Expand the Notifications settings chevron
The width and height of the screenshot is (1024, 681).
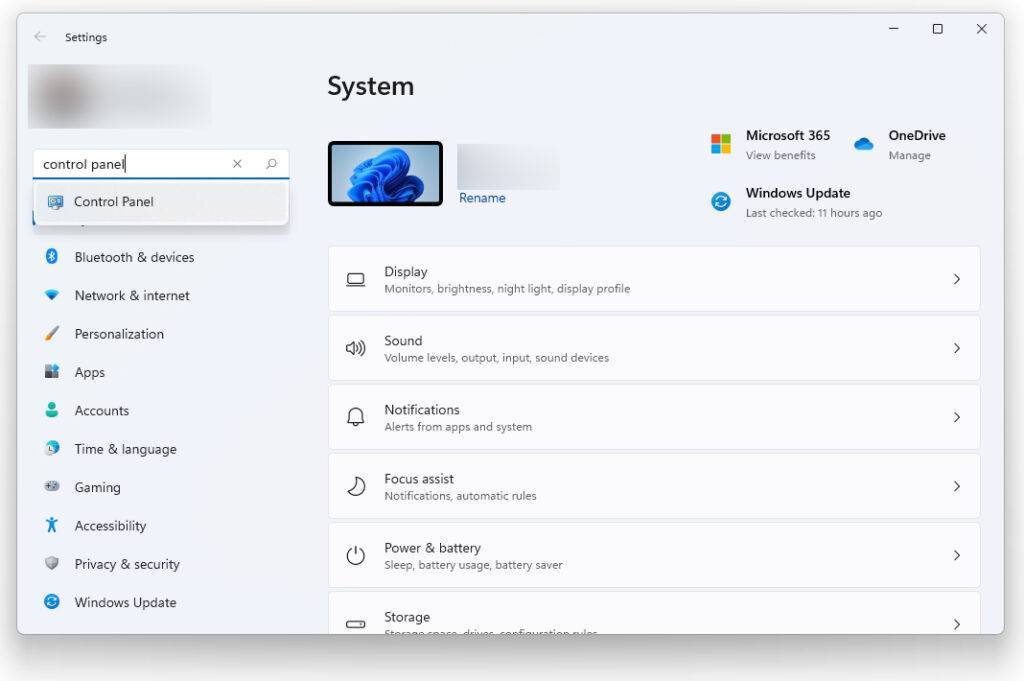[x=957, y=417]
